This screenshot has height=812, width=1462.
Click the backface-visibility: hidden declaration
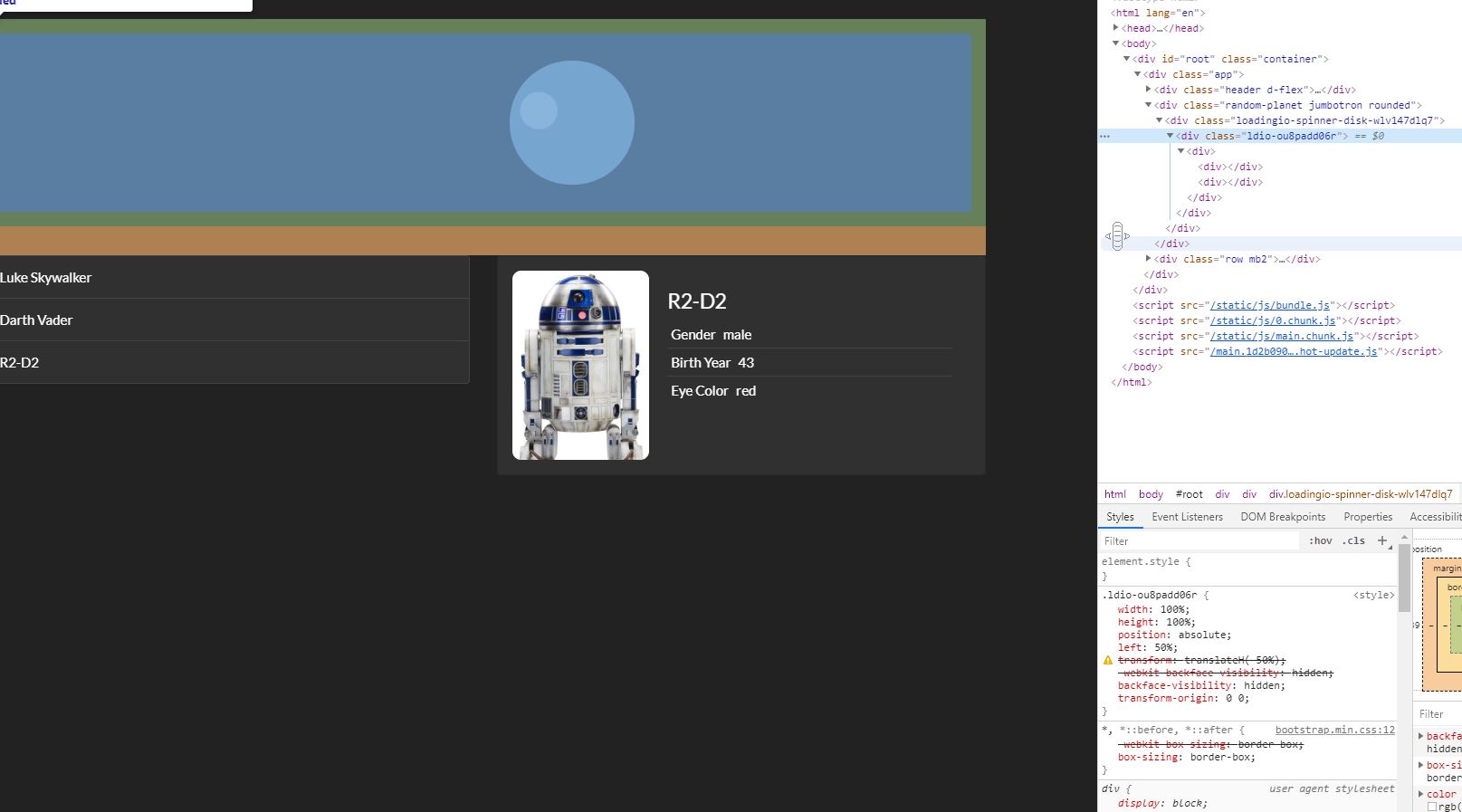point(1202,685)
